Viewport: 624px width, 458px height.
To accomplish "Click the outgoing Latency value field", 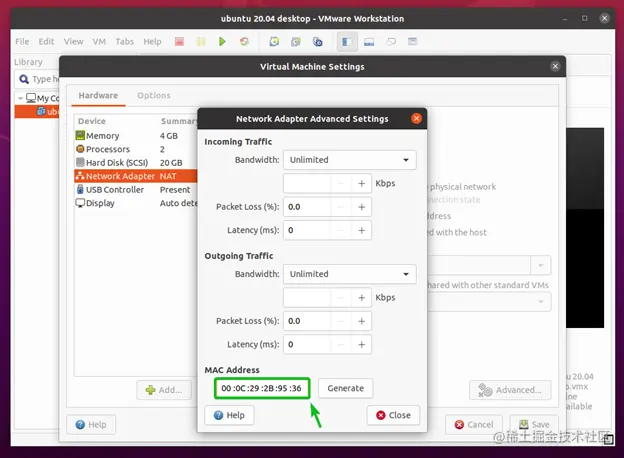I will pyautogui.click(x=307, y=345).
